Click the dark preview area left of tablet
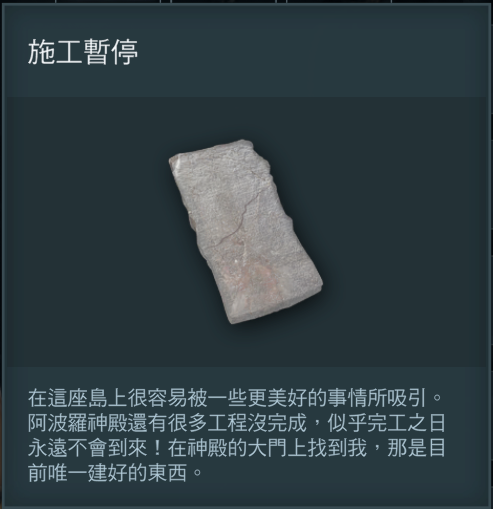Image resolution: width=493 pixels, height=509 pixels. [88, 231]
